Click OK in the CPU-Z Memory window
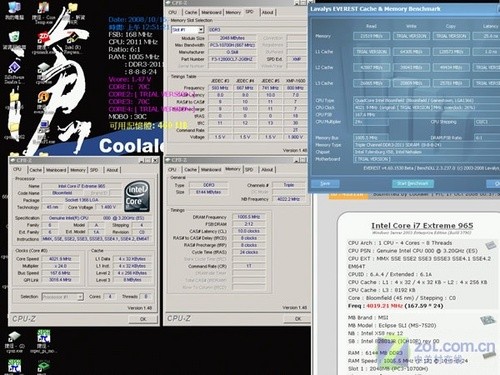This screenshot has height=375, width=500. (298, 319)
